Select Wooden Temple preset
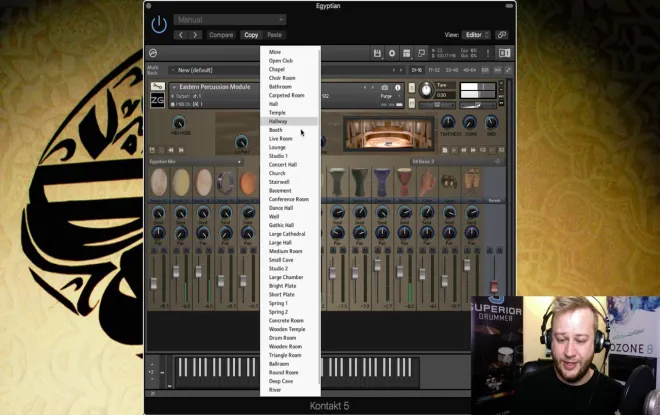660x415 pixels. (x=287, y=329)
